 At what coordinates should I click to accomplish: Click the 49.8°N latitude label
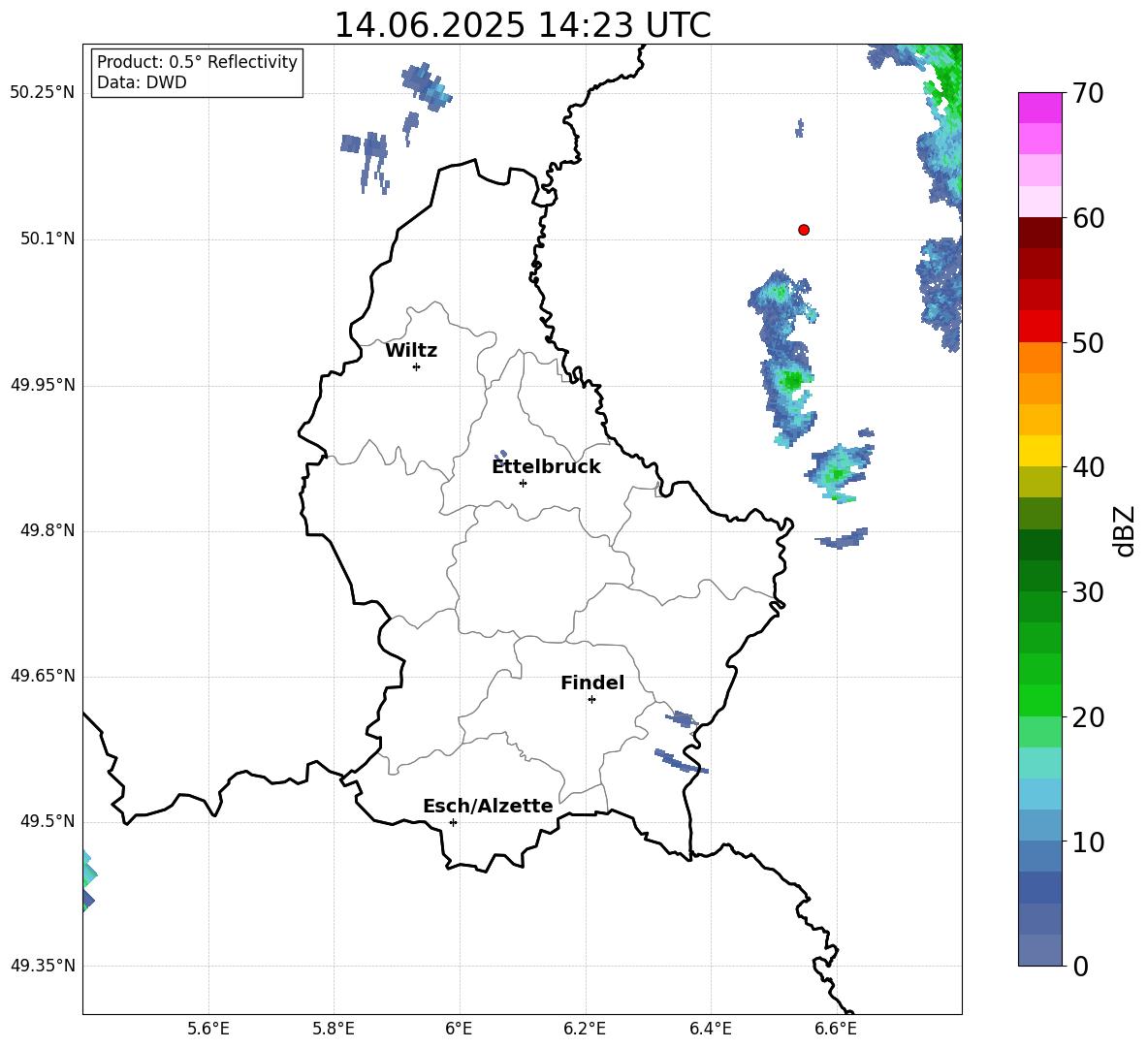48,530
